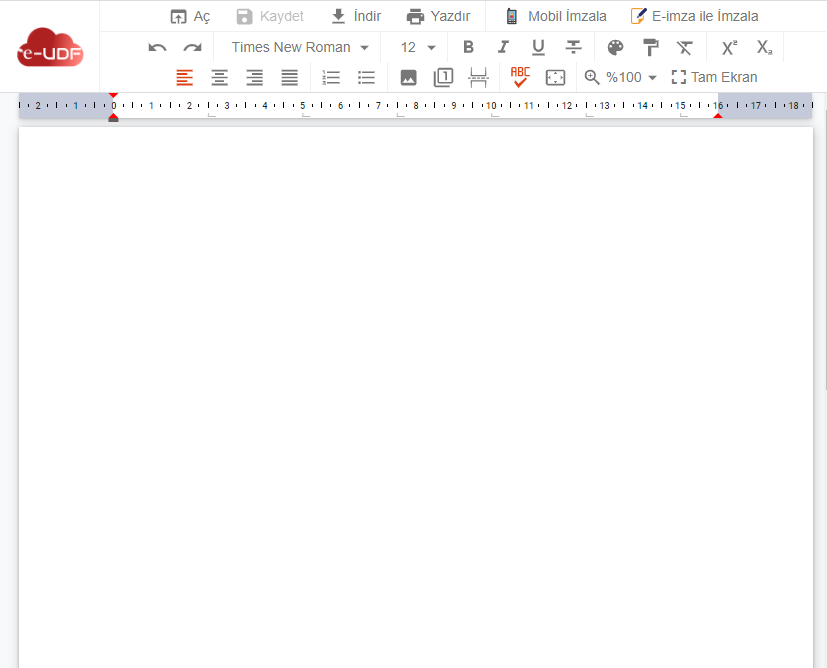Toggle subscript formatting
Image resolution: width=827 pixels, height=668 pixels.
764,47
